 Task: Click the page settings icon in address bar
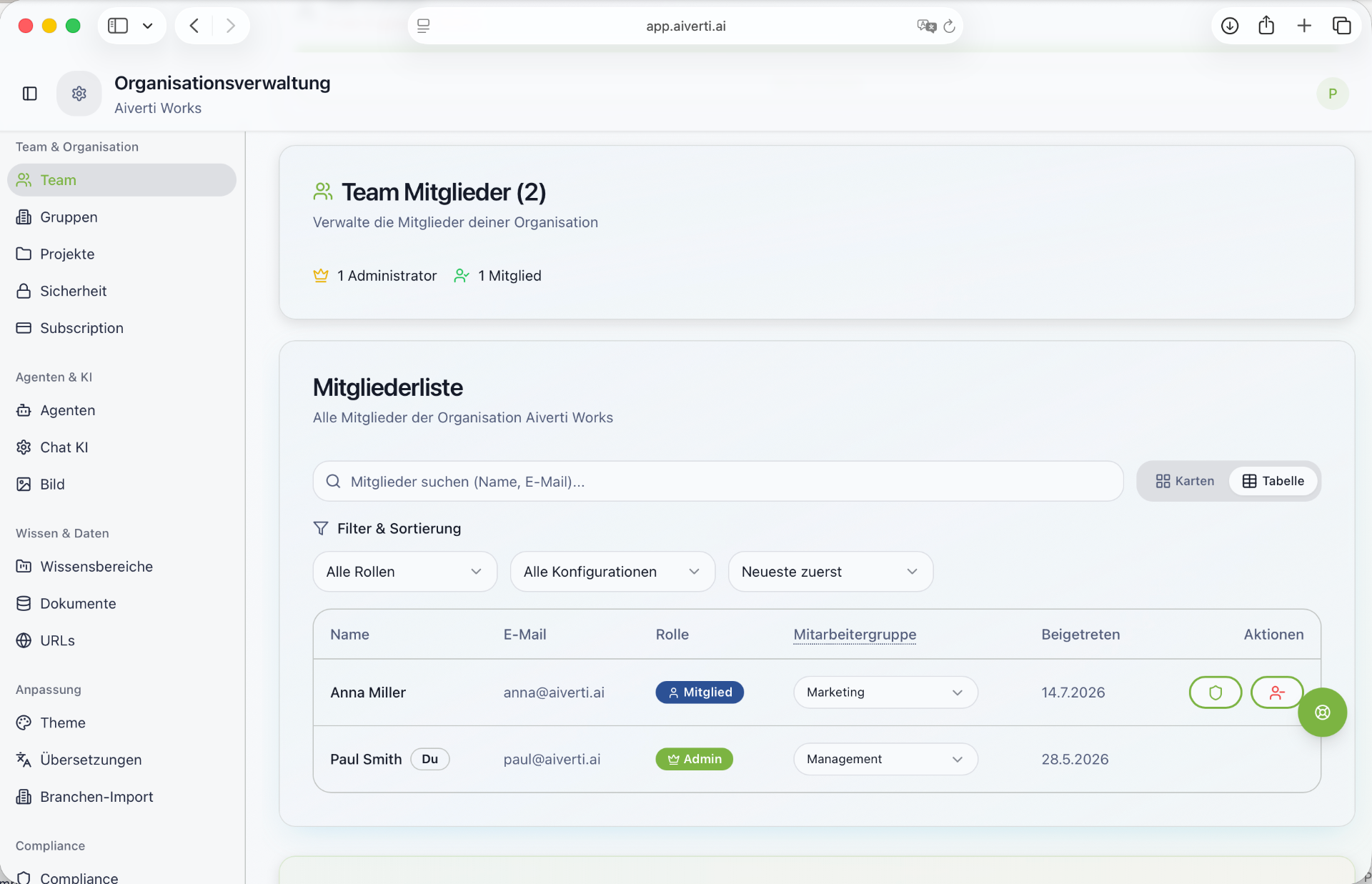coord(423,26)
